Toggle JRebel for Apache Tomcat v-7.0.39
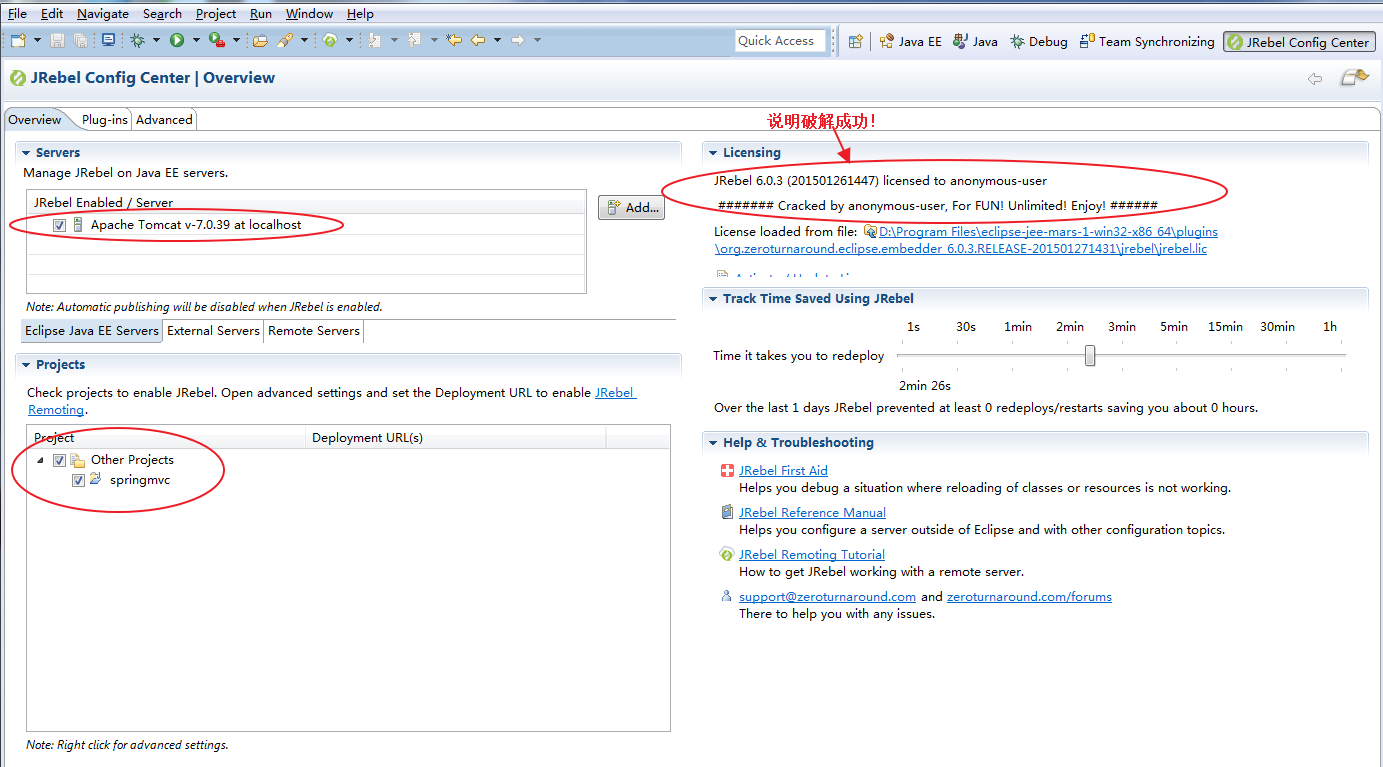 click(59, 226)
